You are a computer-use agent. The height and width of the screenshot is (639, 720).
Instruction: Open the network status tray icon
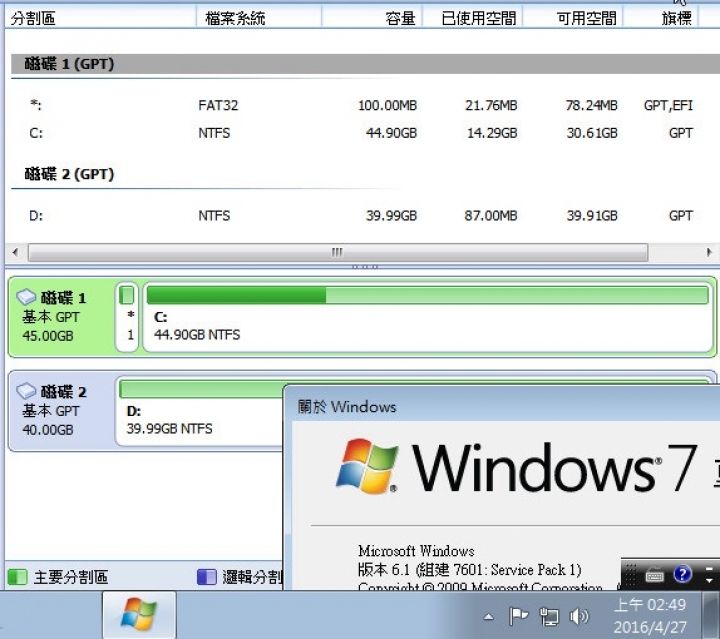click(549, 617)
